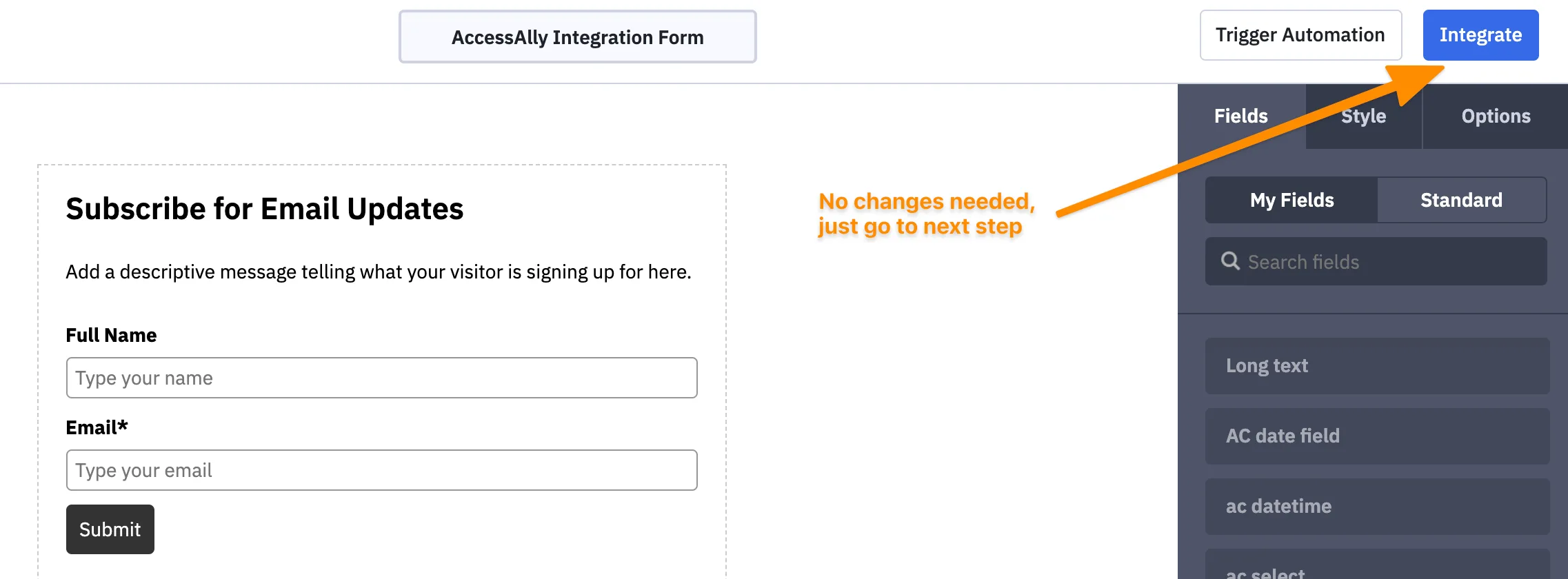This screenshot has width=1568, height=579.
Task: Click the descriptive message text block
Action: coord(377,272)
